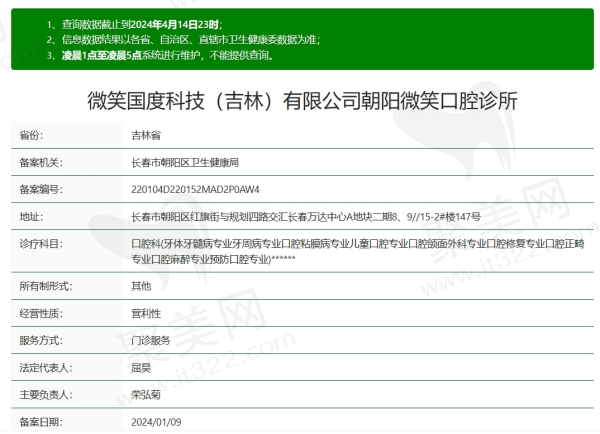Viewport: 600px width, 434px height.
Task: Select the address starting with 长春市朝阳区红旗街
Action: [306, 217]
